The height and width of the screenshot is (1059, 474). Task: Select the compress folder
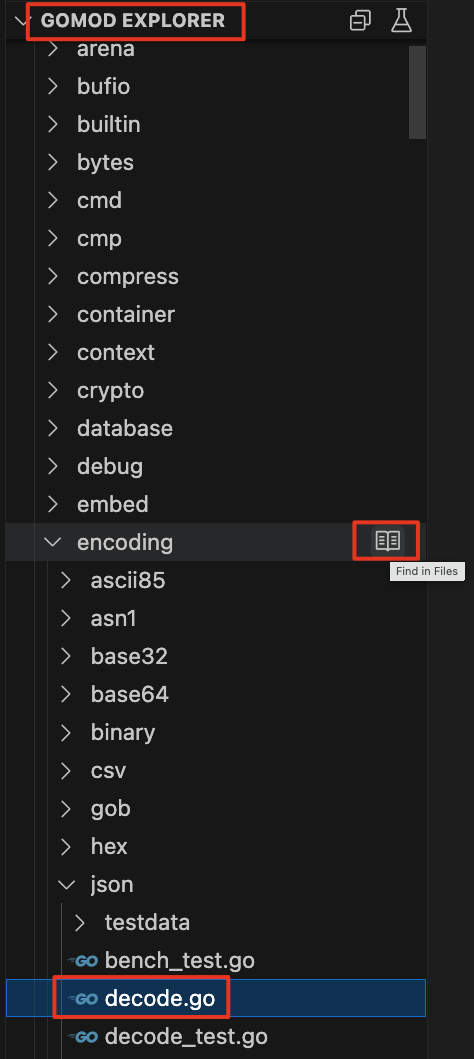(x=128, y=277)
